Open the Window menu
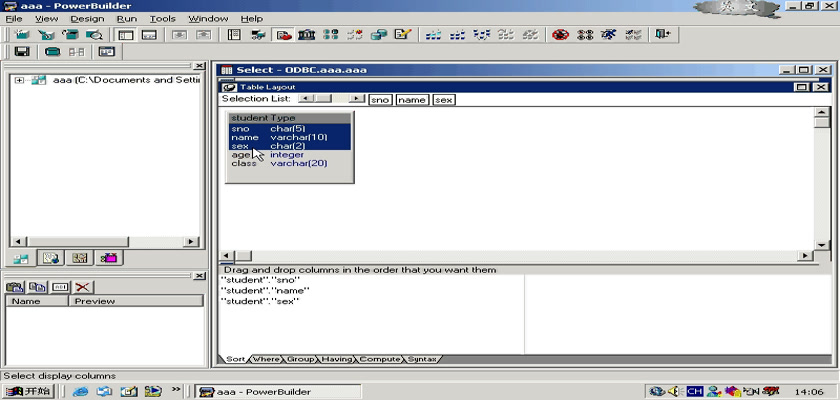The image size is (840, 400). [x=208, y=19]
